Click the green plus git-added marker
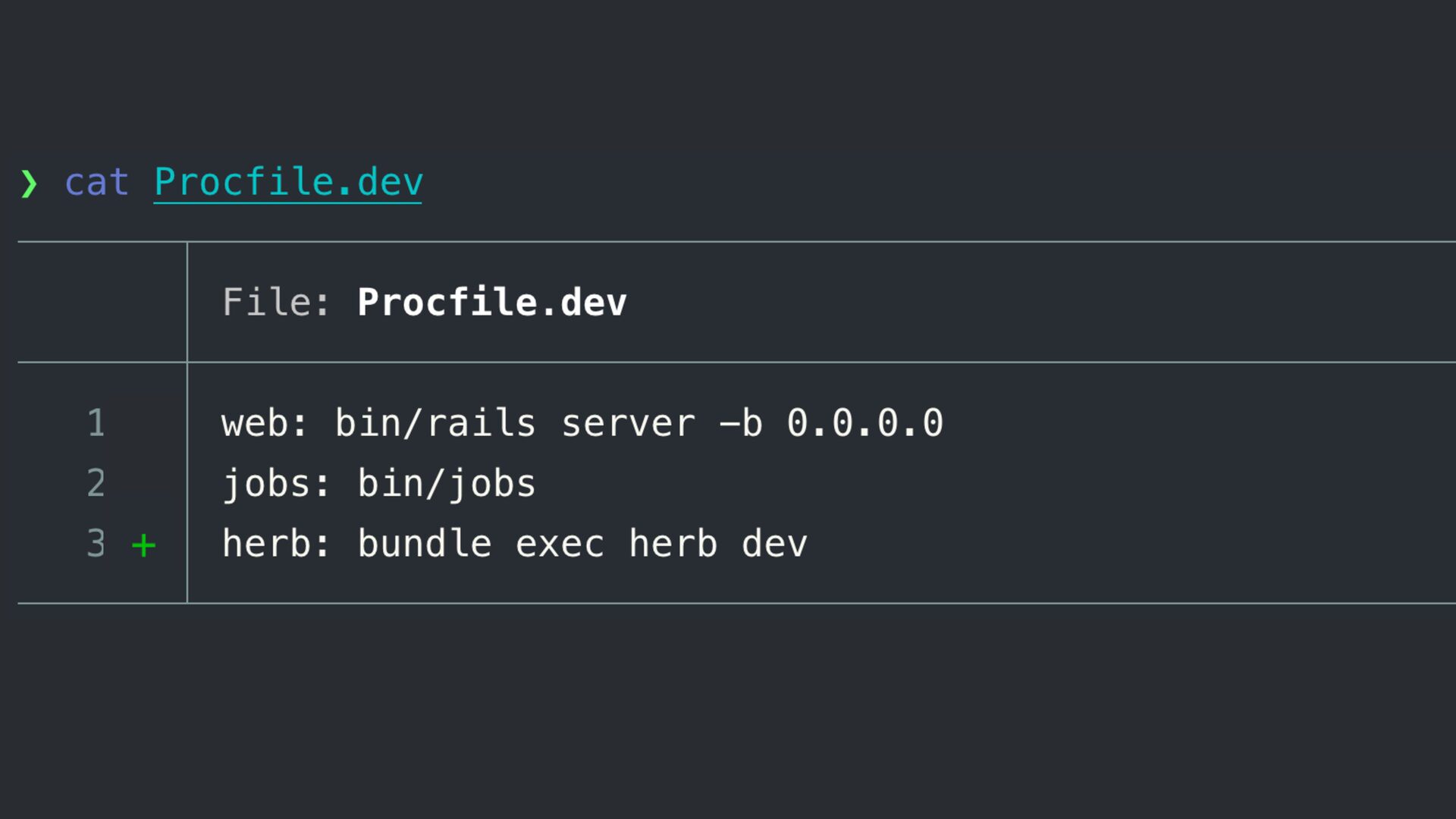This screenshot has width=1456, height=819. click(143, 545)
